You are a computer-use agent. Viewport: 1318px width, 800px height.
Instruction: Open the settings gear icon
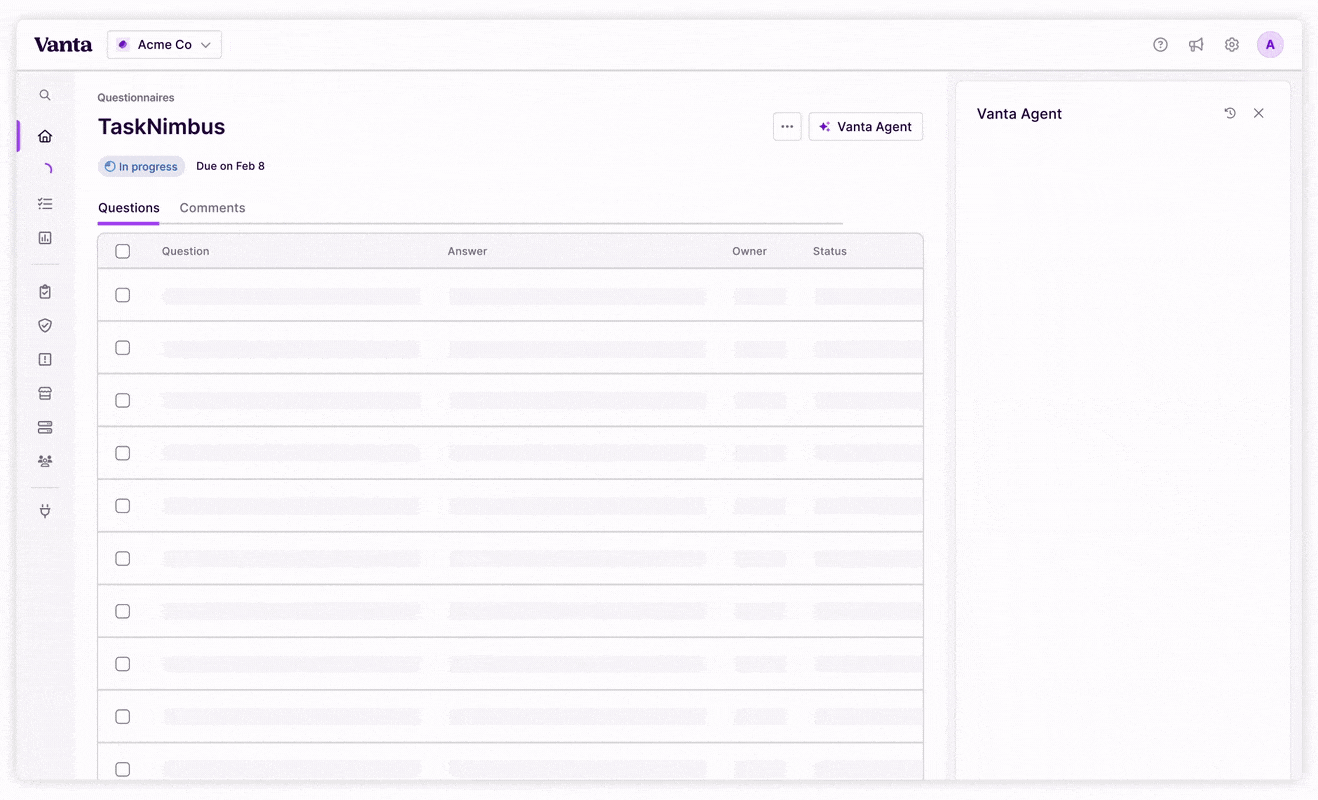pos(1232,45)
